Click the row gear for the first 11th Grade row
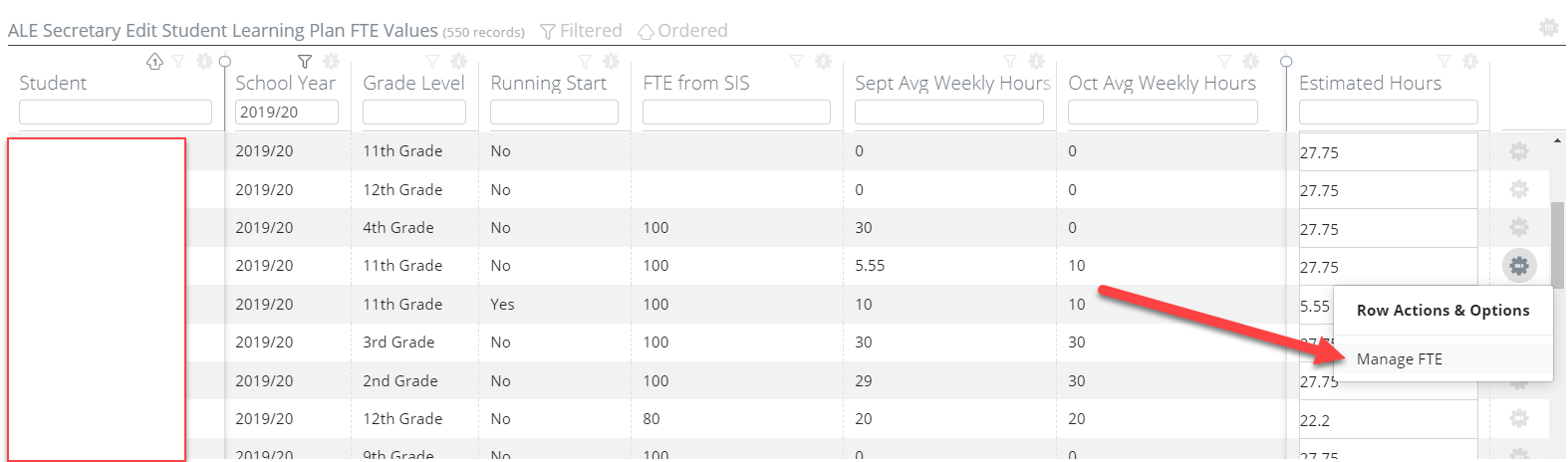The image size is (1568, 462). (x=1518, y=151)
